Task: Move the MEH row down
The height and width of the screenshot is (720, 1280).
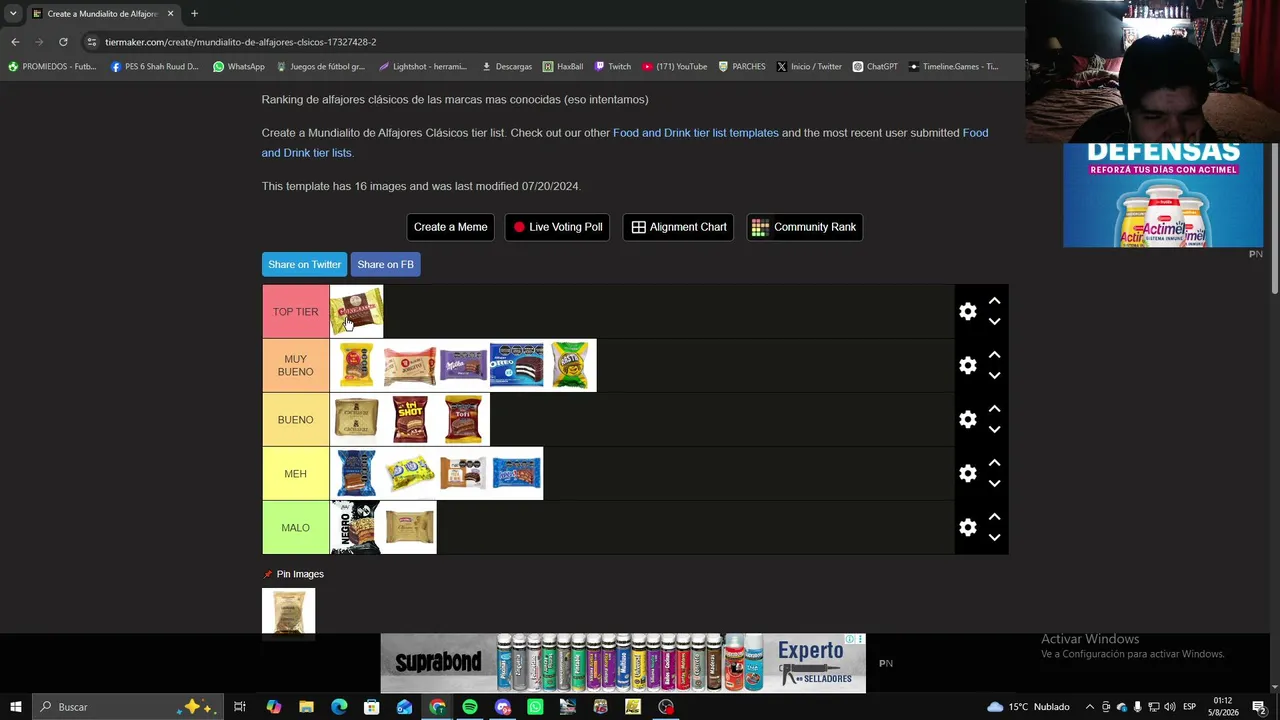Action: click(x=994, y=484)
